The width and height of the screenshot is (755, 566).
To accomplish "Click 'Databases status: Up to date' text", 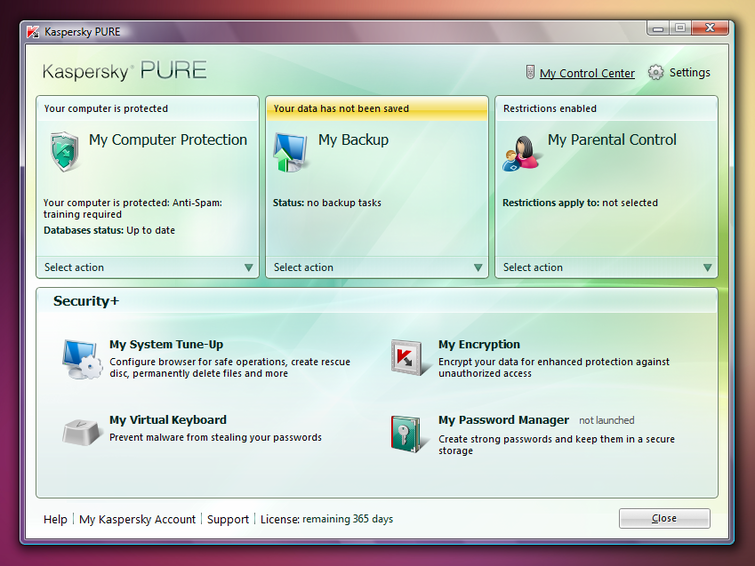I will pos(109,230).
